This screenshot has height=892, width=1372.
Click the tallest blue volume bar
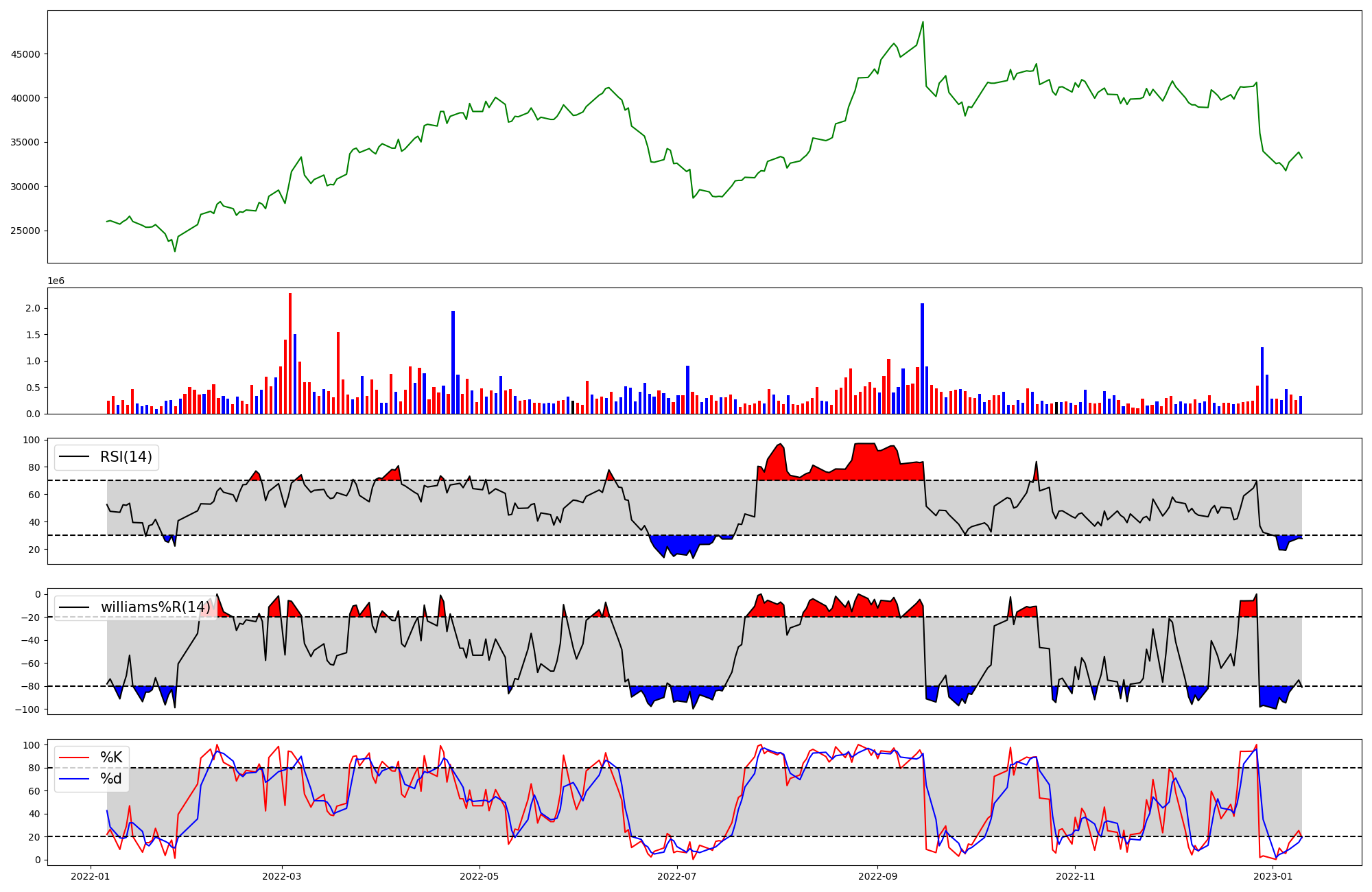[x=922, y=358]
